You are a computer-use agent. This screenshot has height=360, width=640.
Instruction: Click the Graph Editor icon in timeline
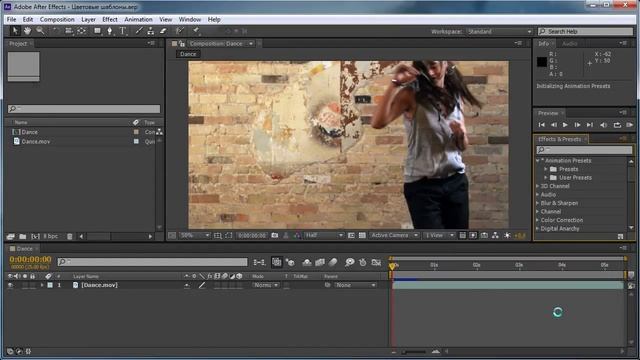click(376, 262)
